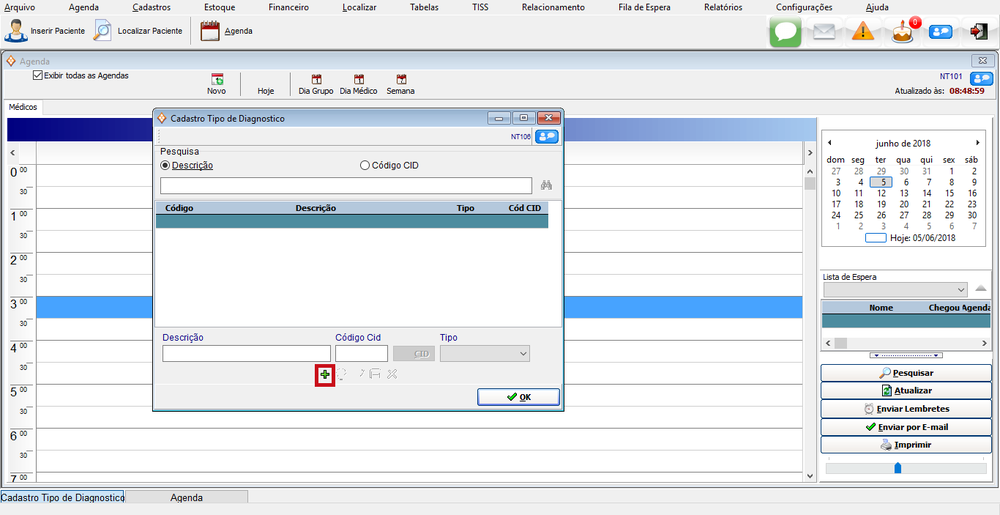Click the green plus add record icon
This screenshot has height=515, width=1000.
[x=324, y=374]
